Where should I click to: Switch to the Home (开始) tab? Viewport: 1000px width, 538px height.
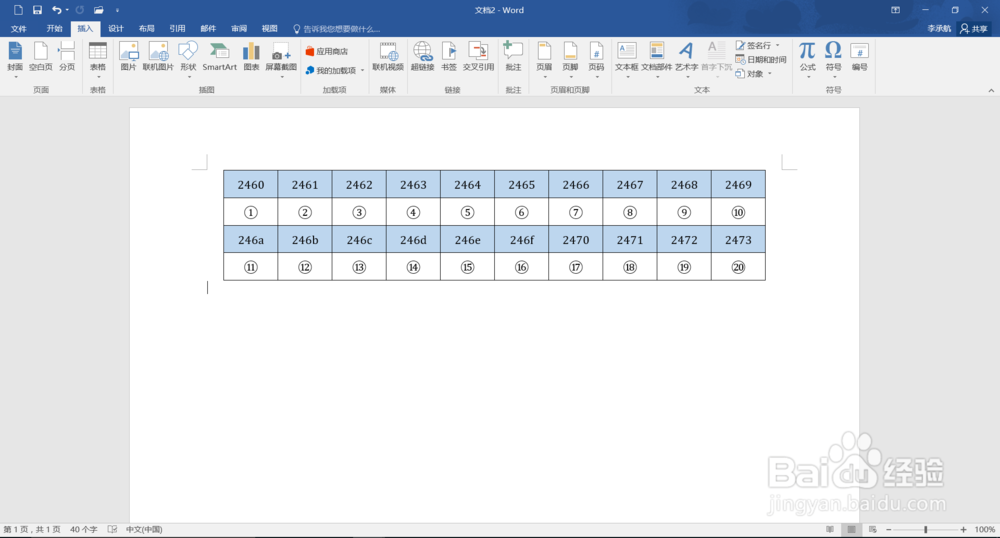click(x=54, y=29)
